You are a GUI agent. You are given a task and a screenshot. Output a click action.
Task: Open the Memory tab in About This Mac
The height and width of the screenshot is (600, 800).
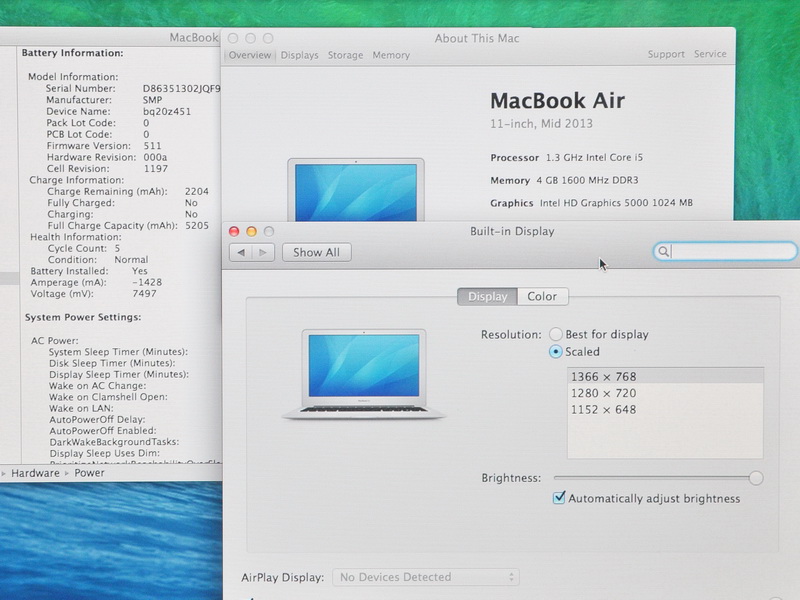click(x=391, y=55)
